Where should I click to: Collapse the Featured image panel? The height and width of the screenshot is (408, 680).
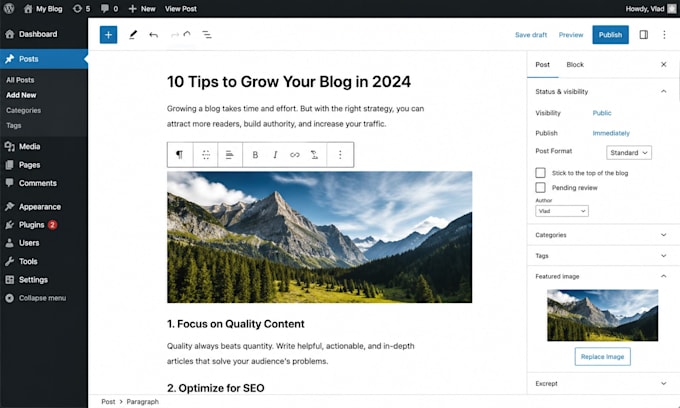coord(601,276)
